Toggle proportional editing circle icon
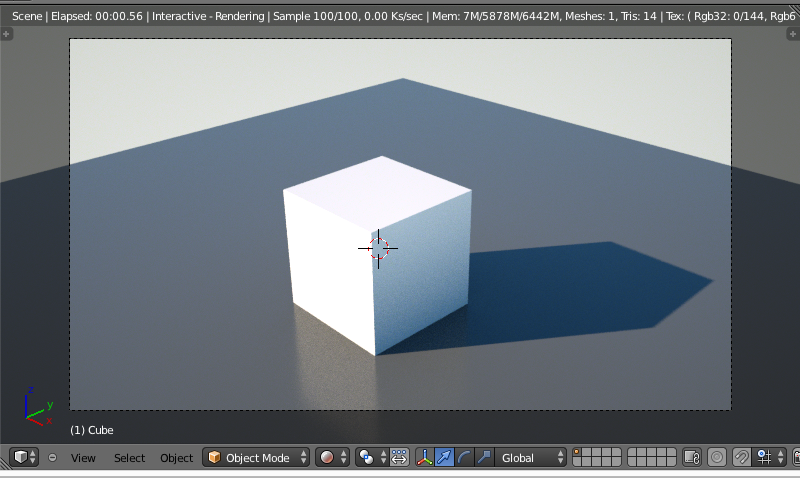The image size is (800, 478). point(717,457)
